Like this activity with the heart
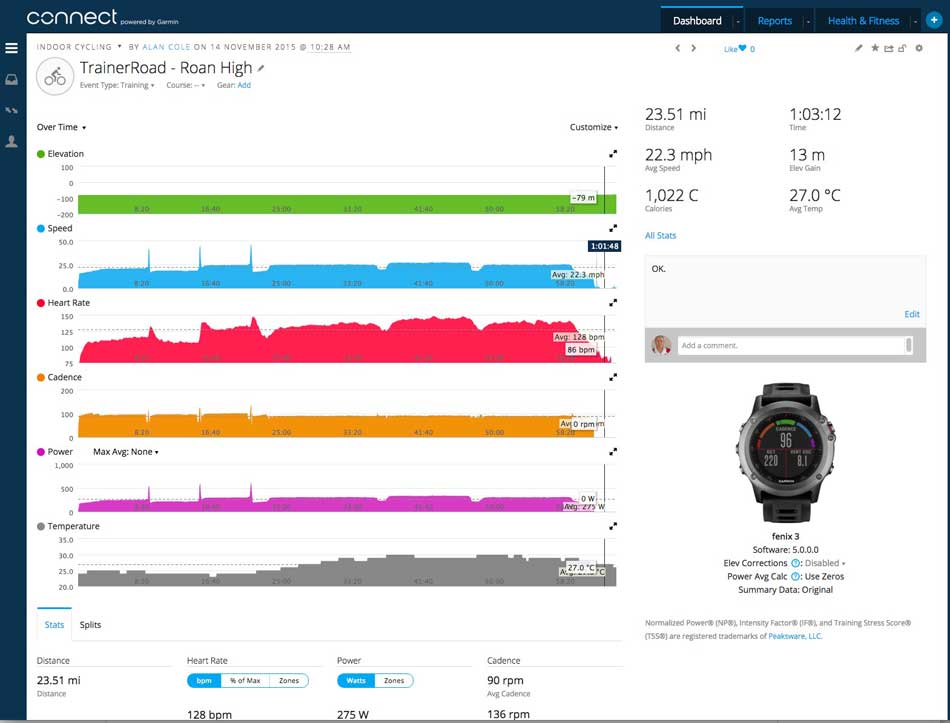The image size is (950, 723). point(742,48)
